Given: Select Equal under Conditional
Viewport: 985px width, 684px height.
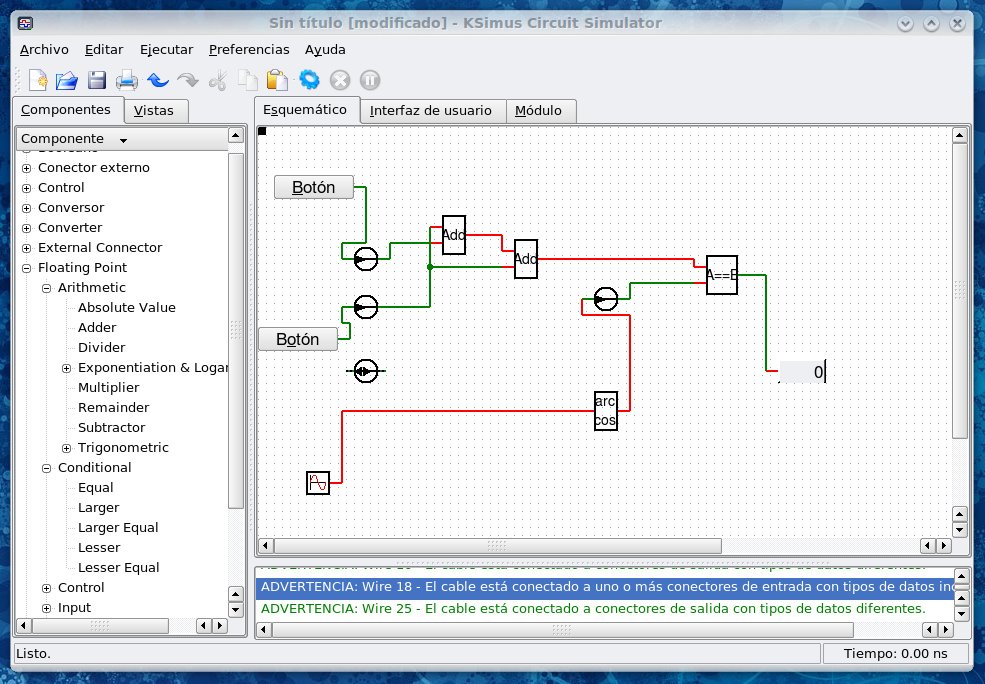Looking at the screenshot, I should tap(95, 487).
